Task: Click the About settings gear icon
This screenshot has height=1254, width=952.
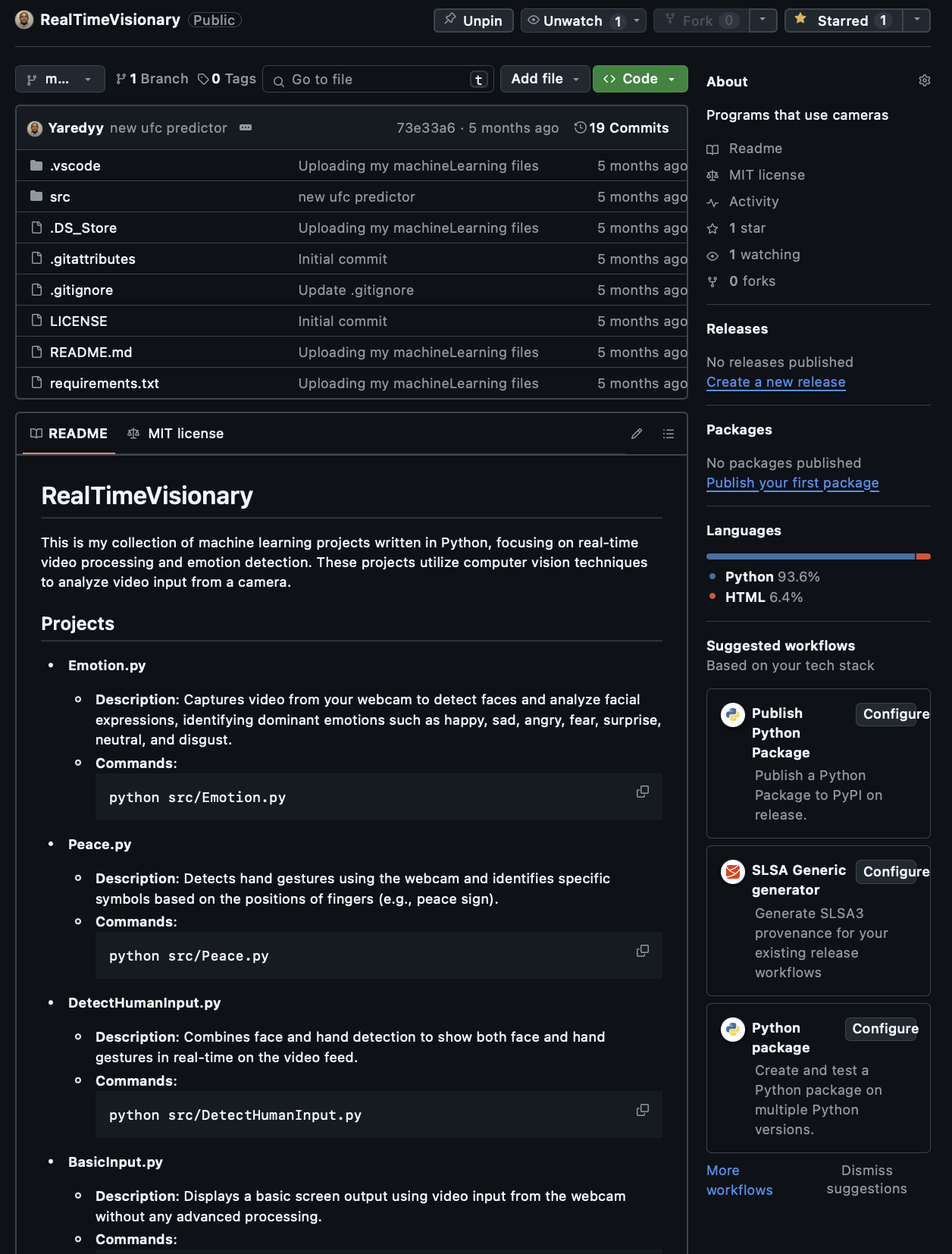Action: (x=924, y=80)
